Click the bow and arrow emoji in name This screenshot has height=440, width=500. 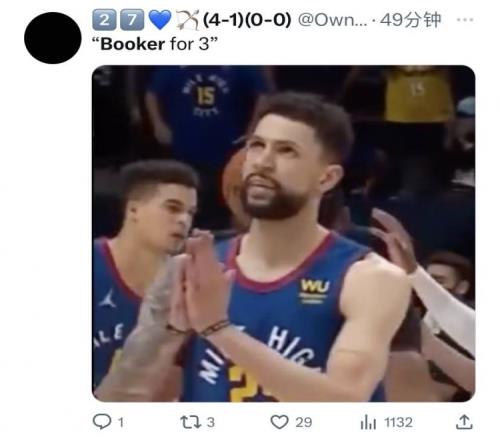[x=187, y=20]
